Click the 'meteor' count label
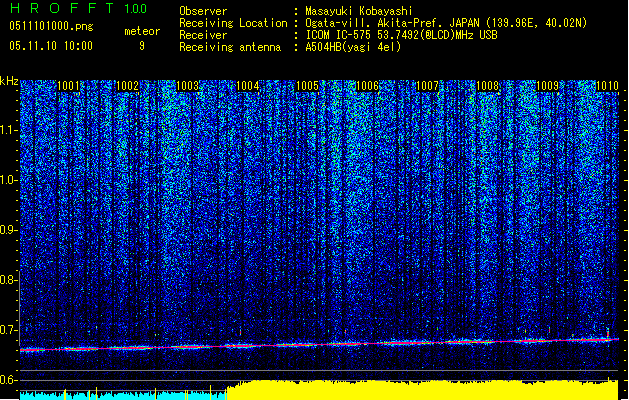Image resolution: width=629 pixels, height=400 pixels. pos(142,31)
